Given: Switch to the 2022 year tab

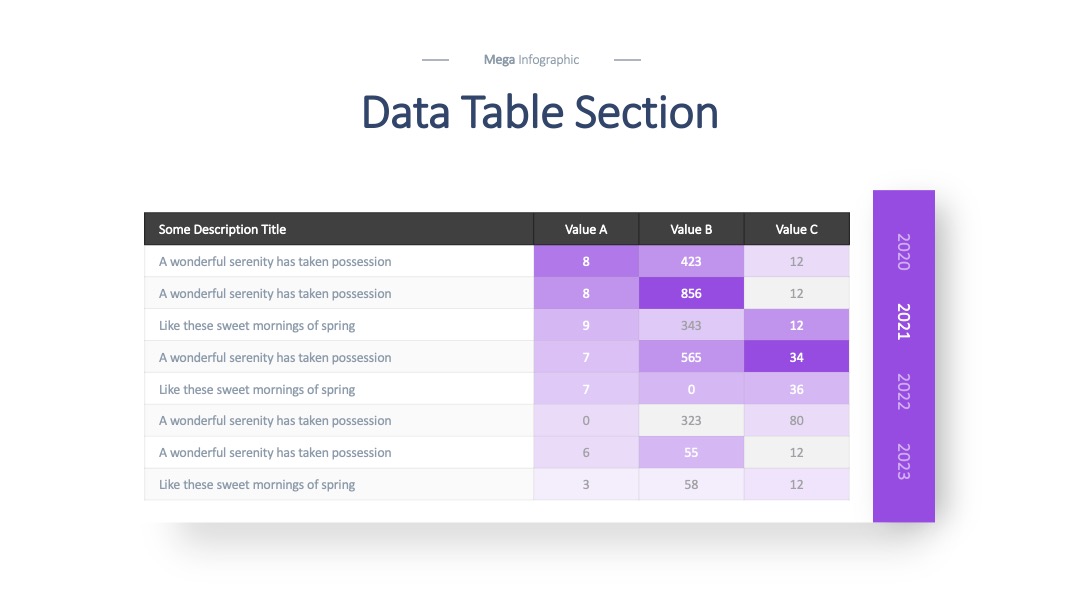Looking at the screenshot, I should pos(904,392).
